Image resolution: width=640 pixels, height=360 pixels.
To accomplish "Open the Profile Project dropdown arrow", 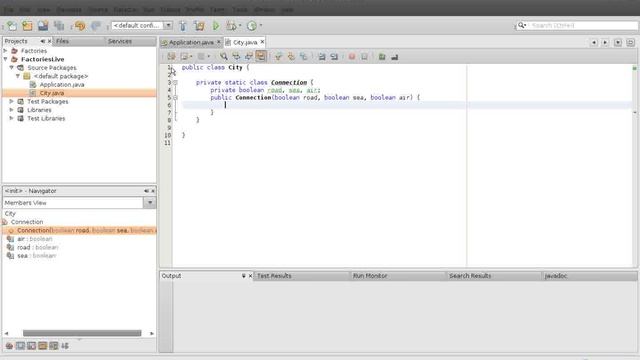I will click(261, 26).
